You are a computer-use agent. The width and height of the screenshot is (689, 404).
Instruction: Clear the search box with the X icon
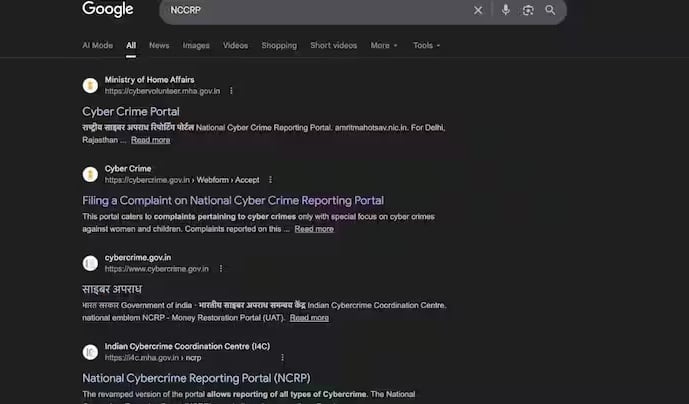coord(478,10)
